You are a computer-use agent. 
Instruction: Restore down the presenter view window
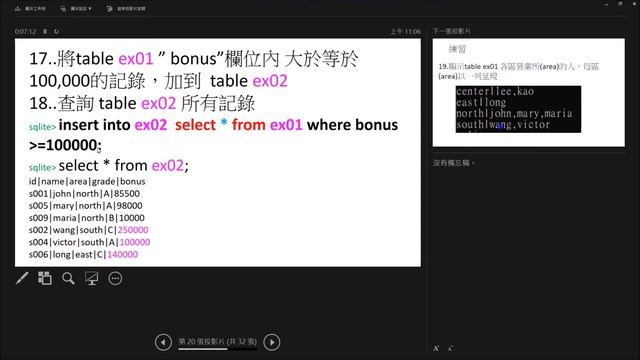[x=620, y=4]
